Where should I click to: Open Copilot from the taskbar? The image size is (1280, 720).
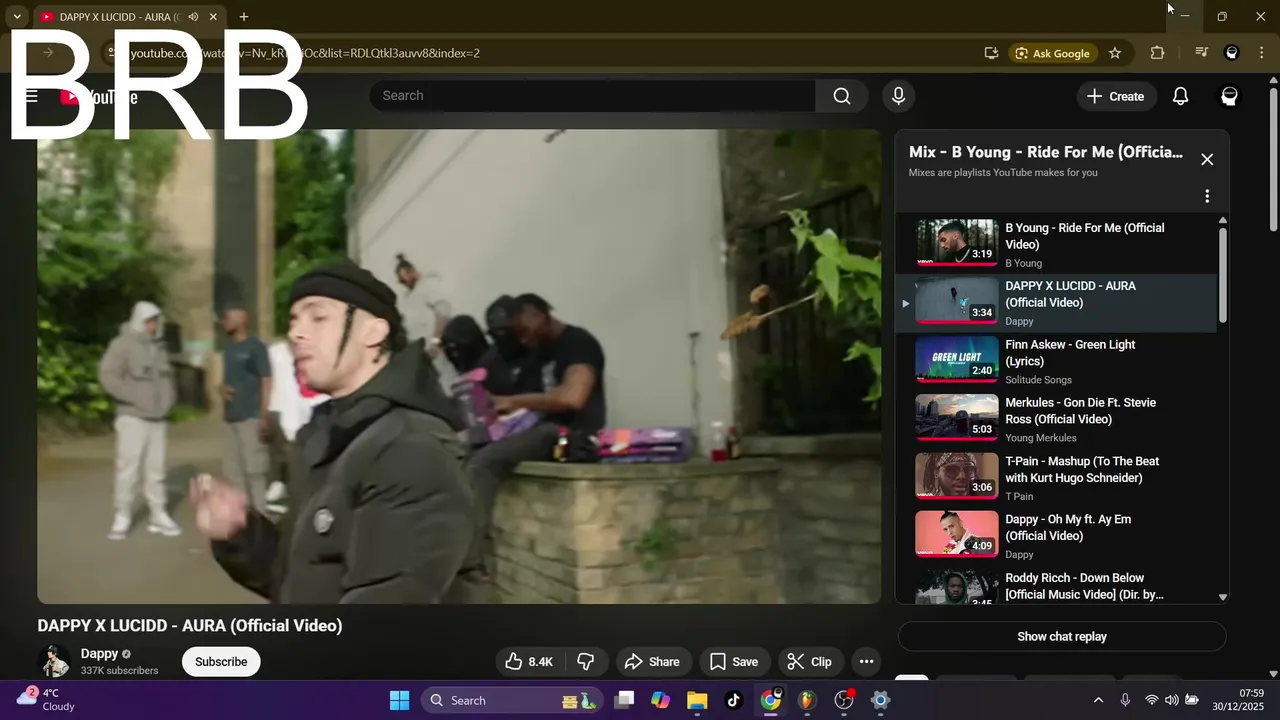(x=660, y=700)
